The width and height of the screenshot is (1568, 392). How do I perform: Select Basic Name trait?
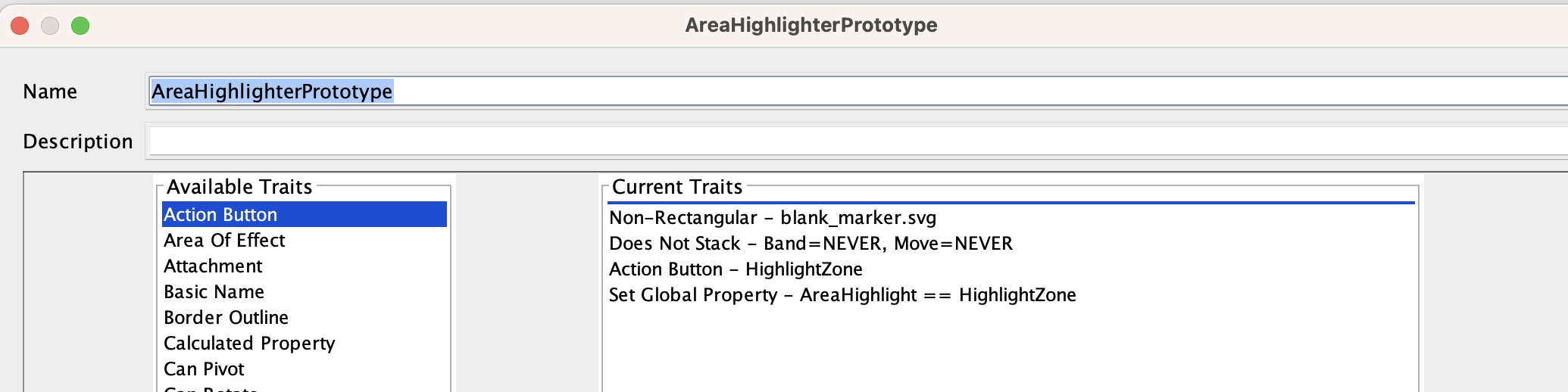coord(304,291)
